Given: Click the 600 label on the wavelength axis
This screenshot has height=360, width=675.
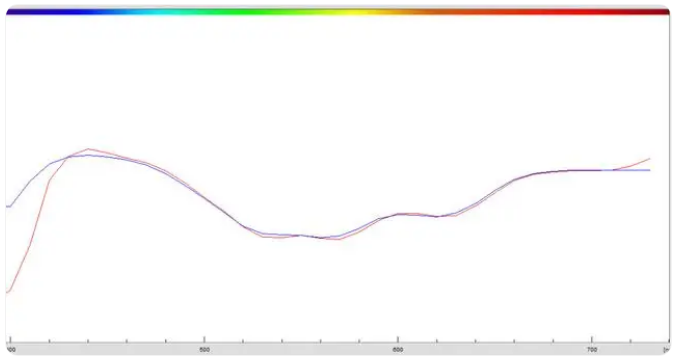Looking at the screenshot, I should point(398,350).
